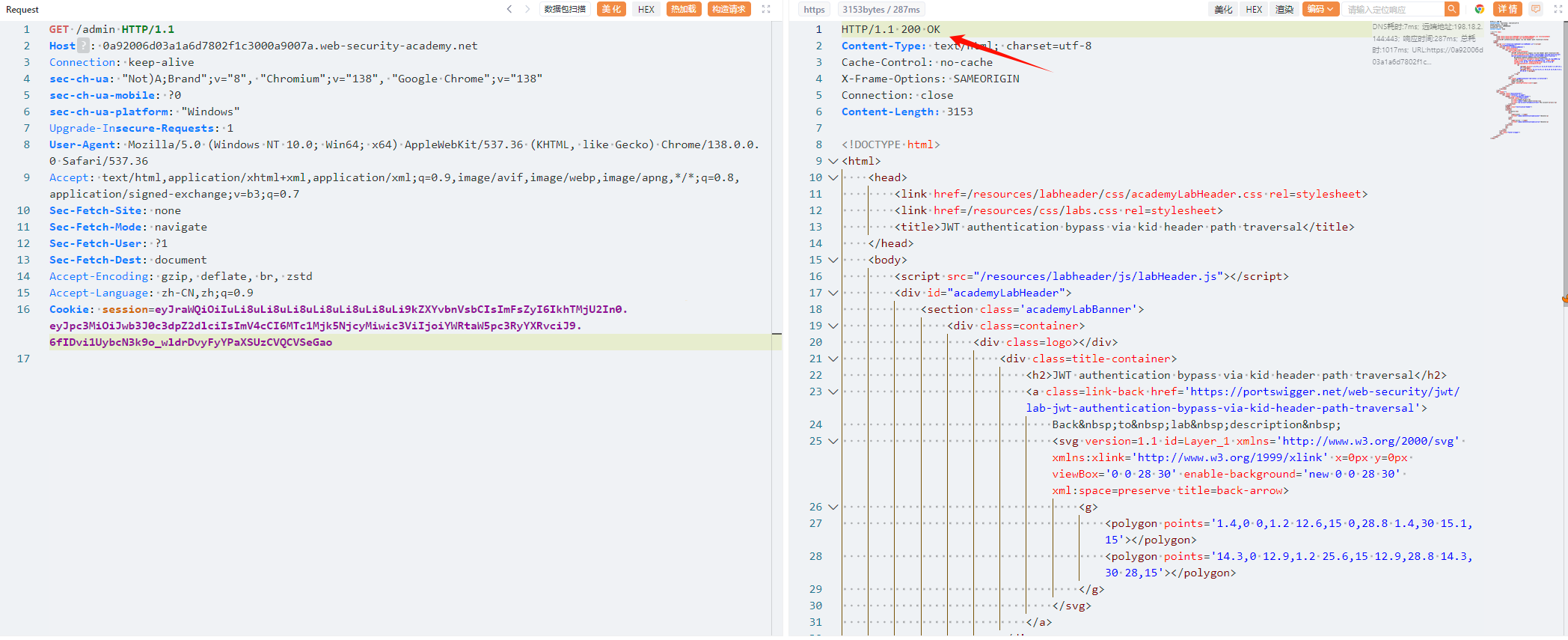Click 'Accept-Language: zh-CN,zh;q=0.9' header
This screenshot has height=640, width=1568.
pos(151,293)
